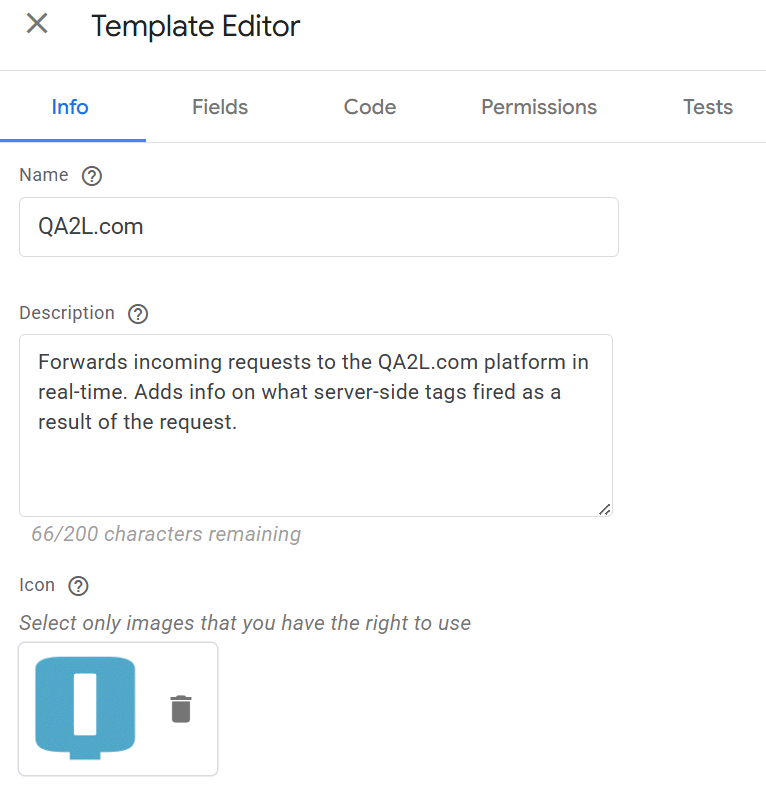Viewport: 766px width, 792px height.
Task: Click the Icon section label
Action: pyautogui.click(x=37, y=585)
